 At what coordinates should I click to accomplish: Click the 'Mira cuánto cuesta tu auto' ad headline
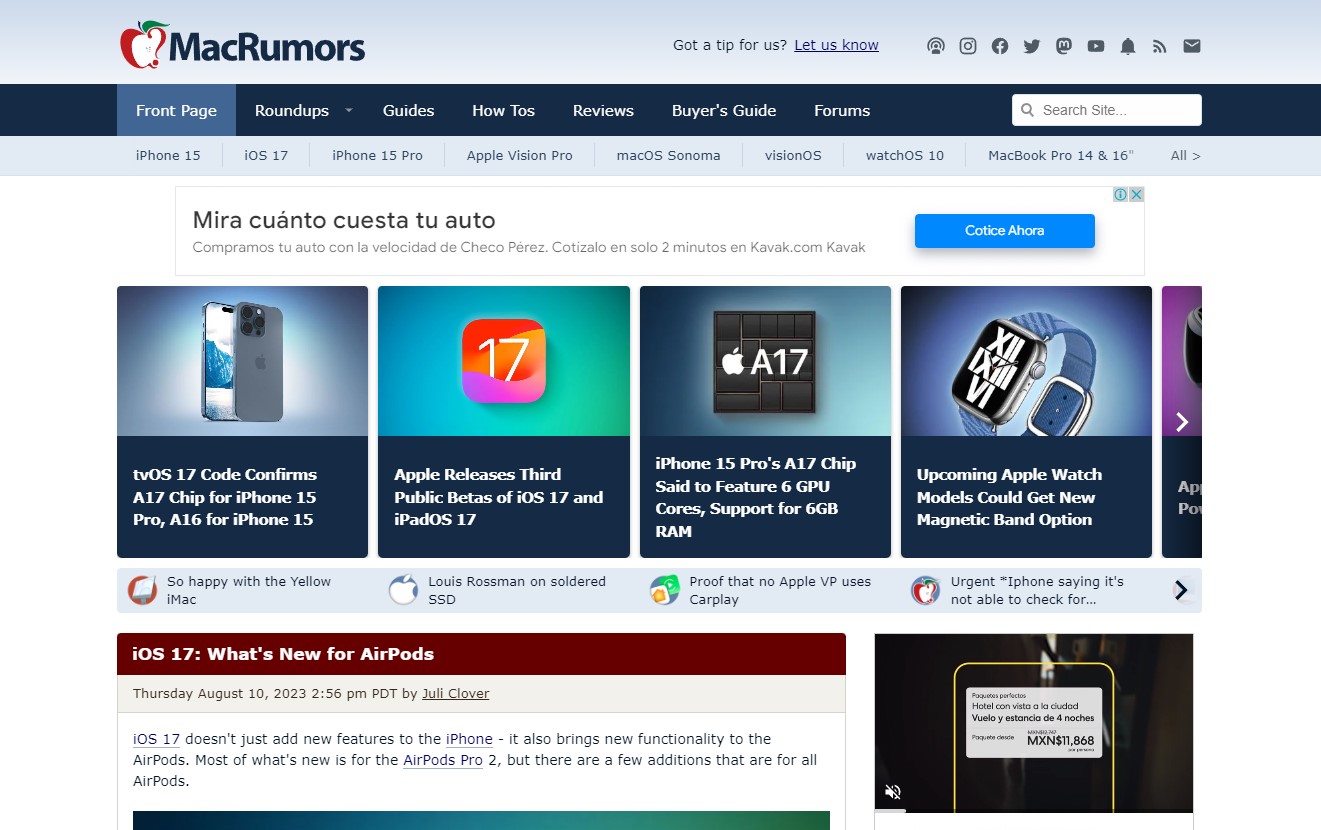344,220
